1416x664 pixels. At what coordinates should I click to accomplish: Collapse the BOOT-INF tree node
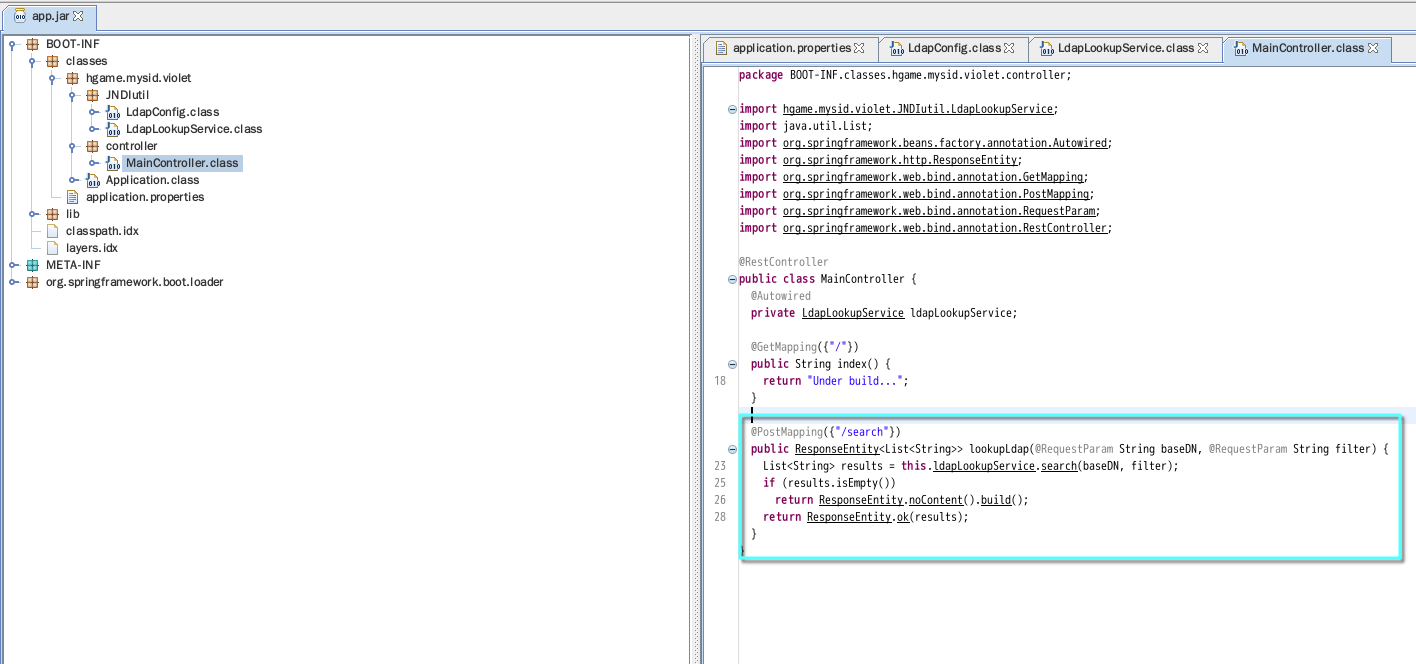[14, 44]
